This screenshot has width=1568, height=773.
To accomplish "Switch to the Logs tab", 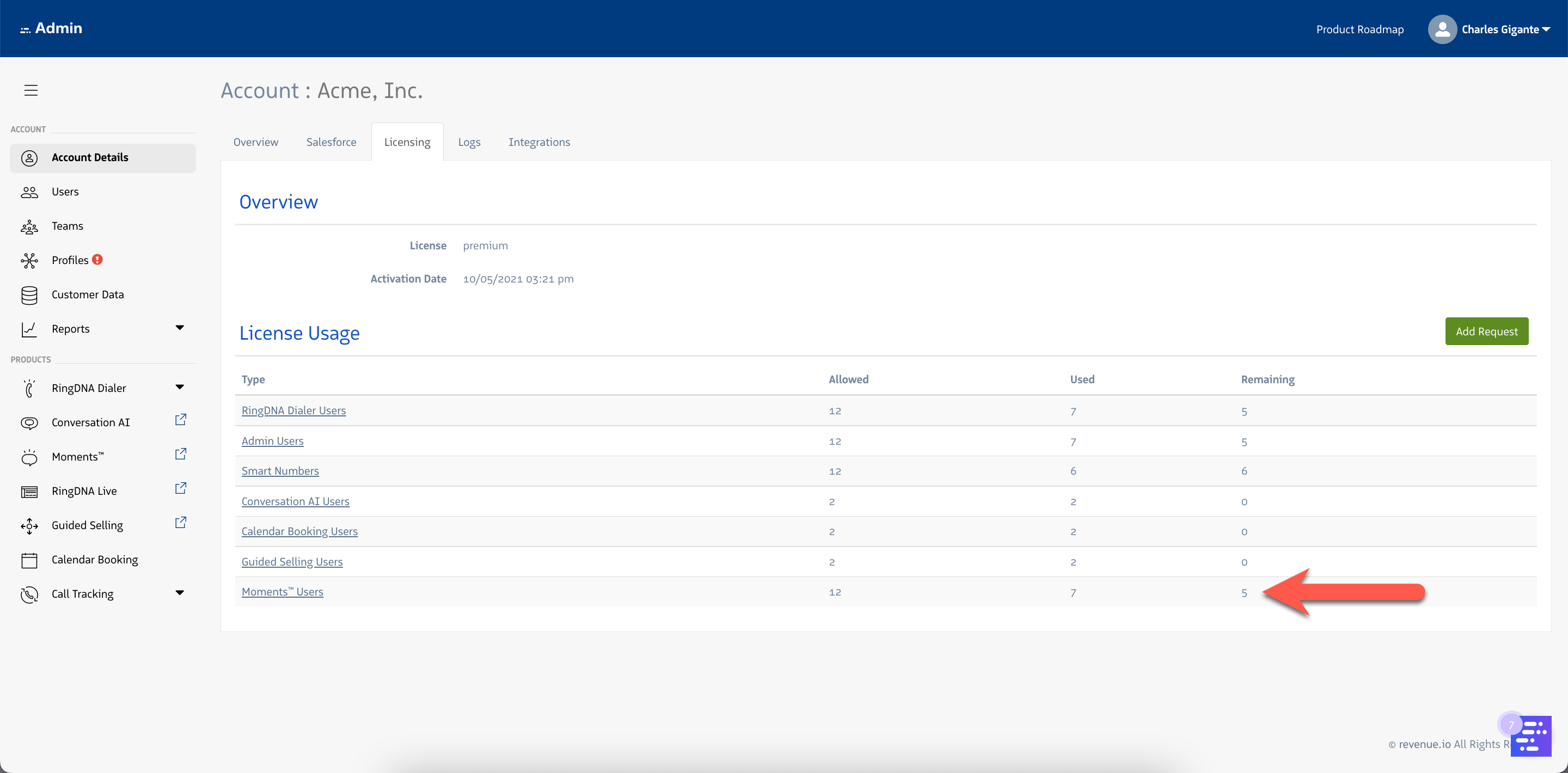I will [x=469, y=142].
